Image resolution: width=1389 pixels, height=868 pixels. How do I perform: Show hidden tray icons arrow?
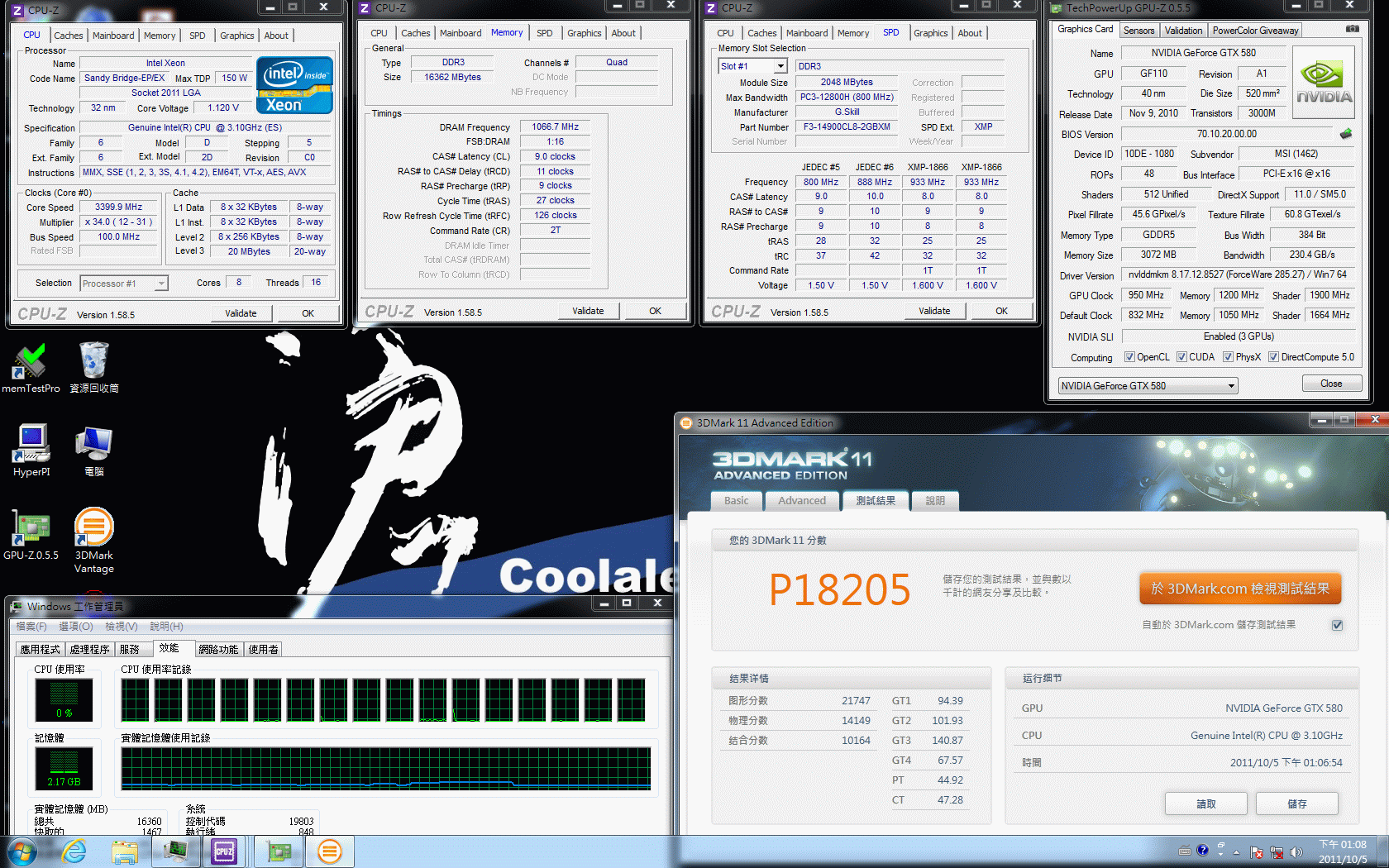coord(1237,851)
